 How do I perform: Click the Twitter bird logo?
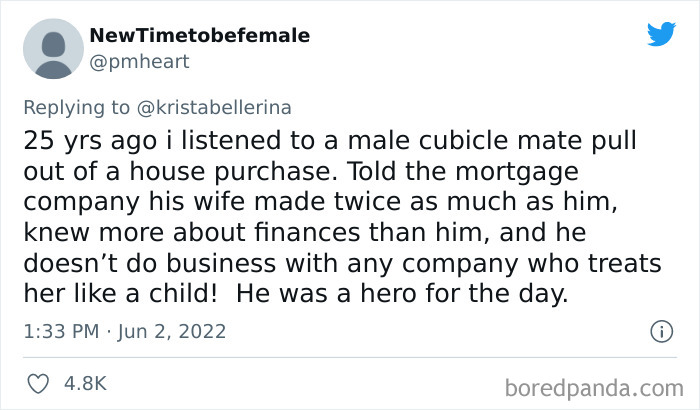coord(661,34)
